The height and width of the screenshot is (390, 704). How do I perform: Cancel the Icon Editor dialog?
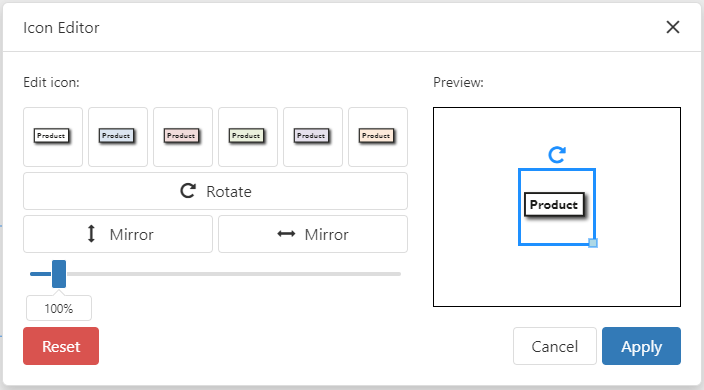point(555,346)
